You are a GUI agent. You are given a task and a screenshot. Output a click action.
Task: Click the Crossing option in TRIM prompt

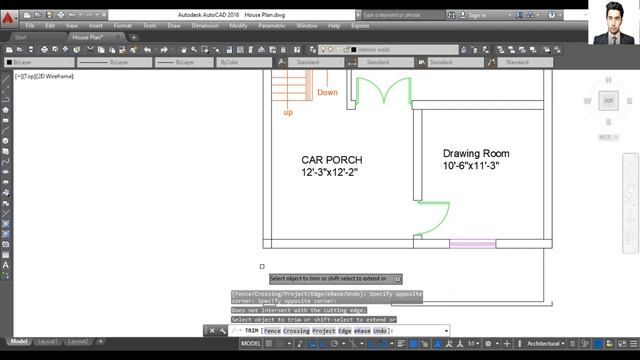point(296,331)
